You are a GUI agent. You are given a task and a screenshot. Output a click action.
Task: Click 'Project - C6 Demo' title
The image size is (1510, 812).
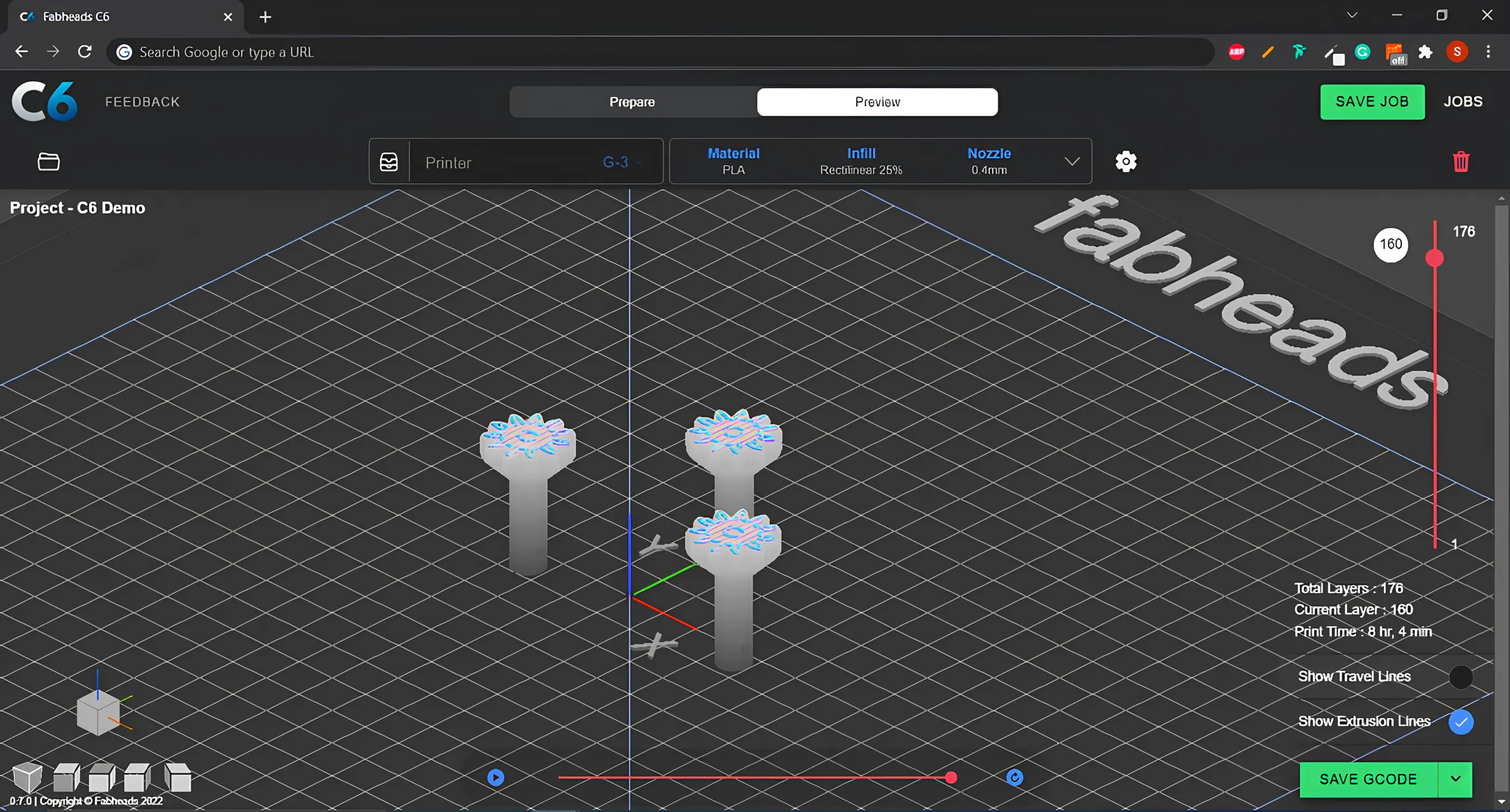click(77, 208)
